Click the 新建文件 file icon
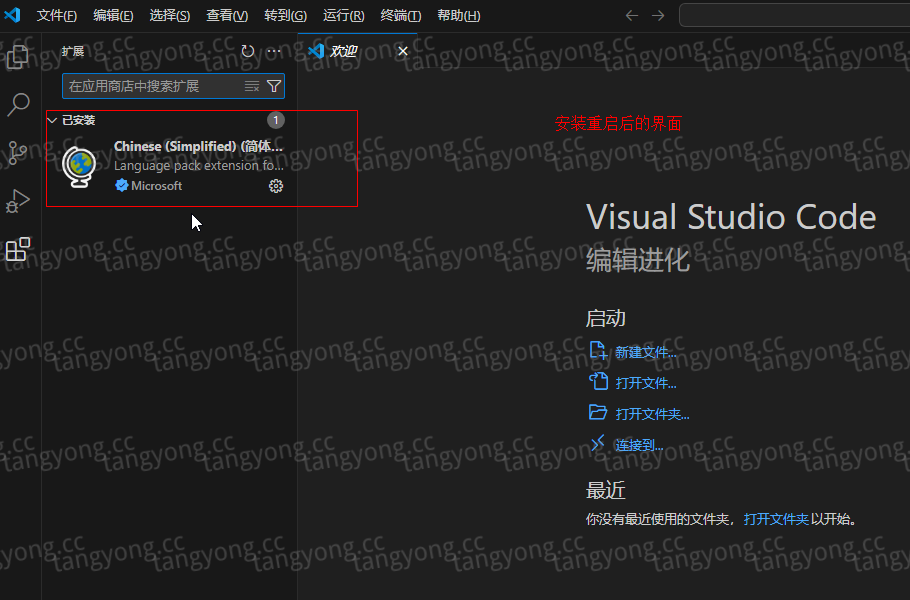 (x=598, y=350)
